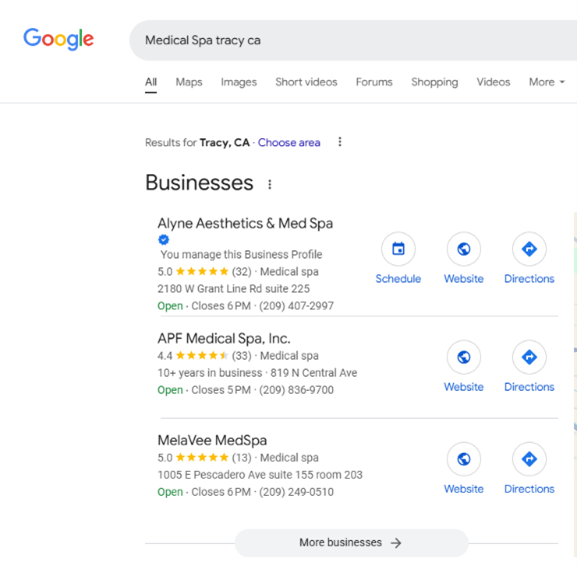
Task: Open three-dot menu next to Choose area
Action: [x=340, y=142]
